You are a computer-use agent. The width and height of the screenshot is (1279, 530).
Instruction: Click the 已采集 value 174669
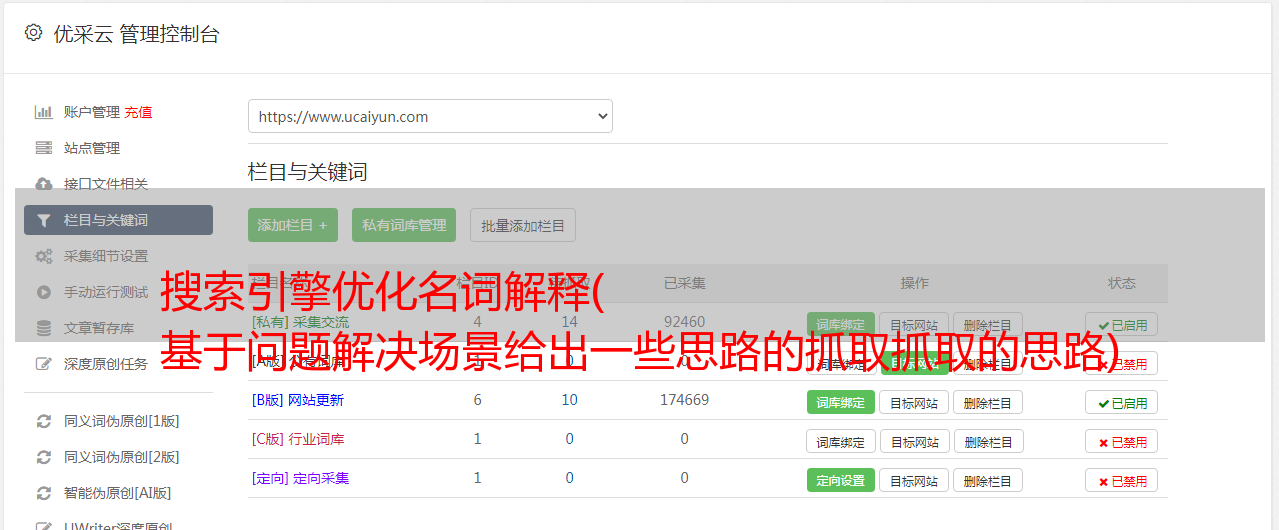coord(684,400)
